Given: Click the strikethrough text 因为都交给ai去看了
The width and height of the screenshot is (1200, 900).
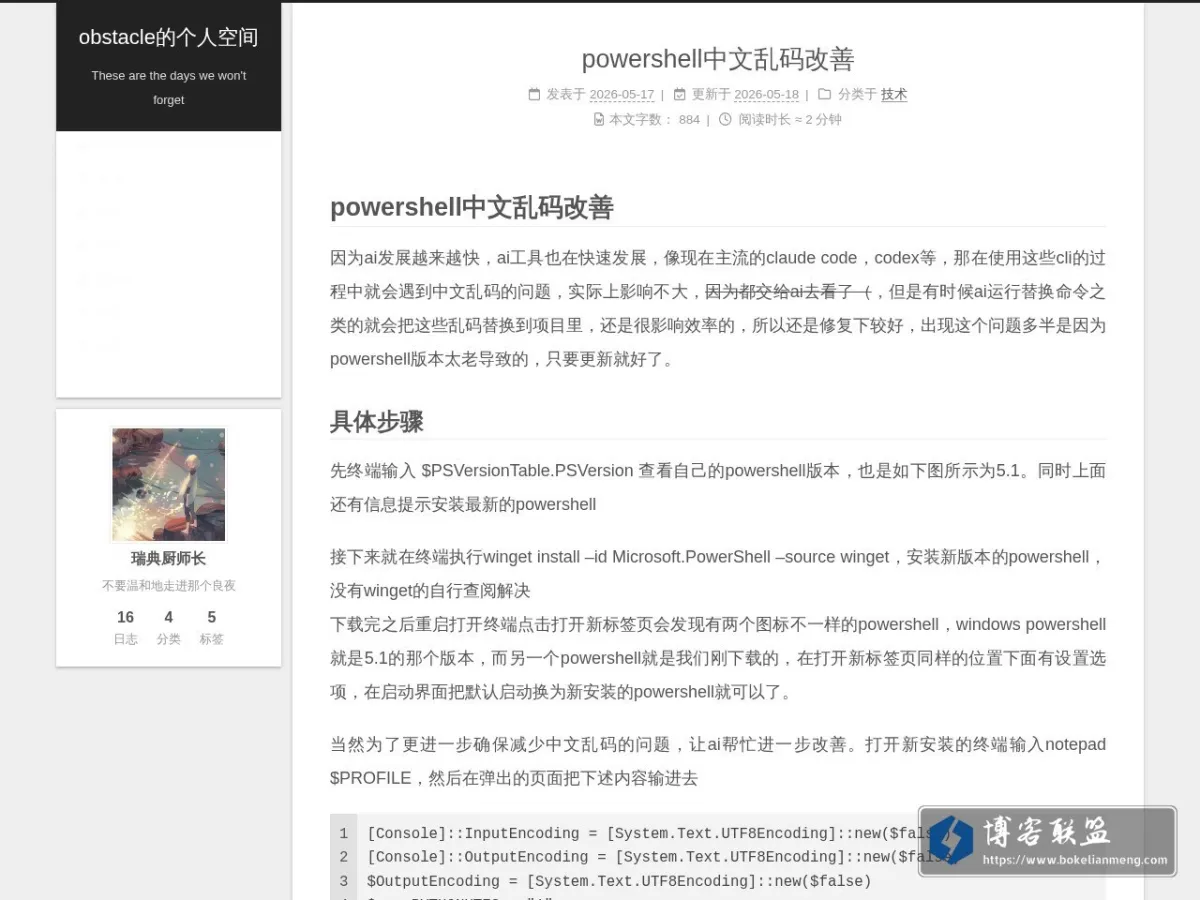Looking at the screenshot, I should point(788,292).
